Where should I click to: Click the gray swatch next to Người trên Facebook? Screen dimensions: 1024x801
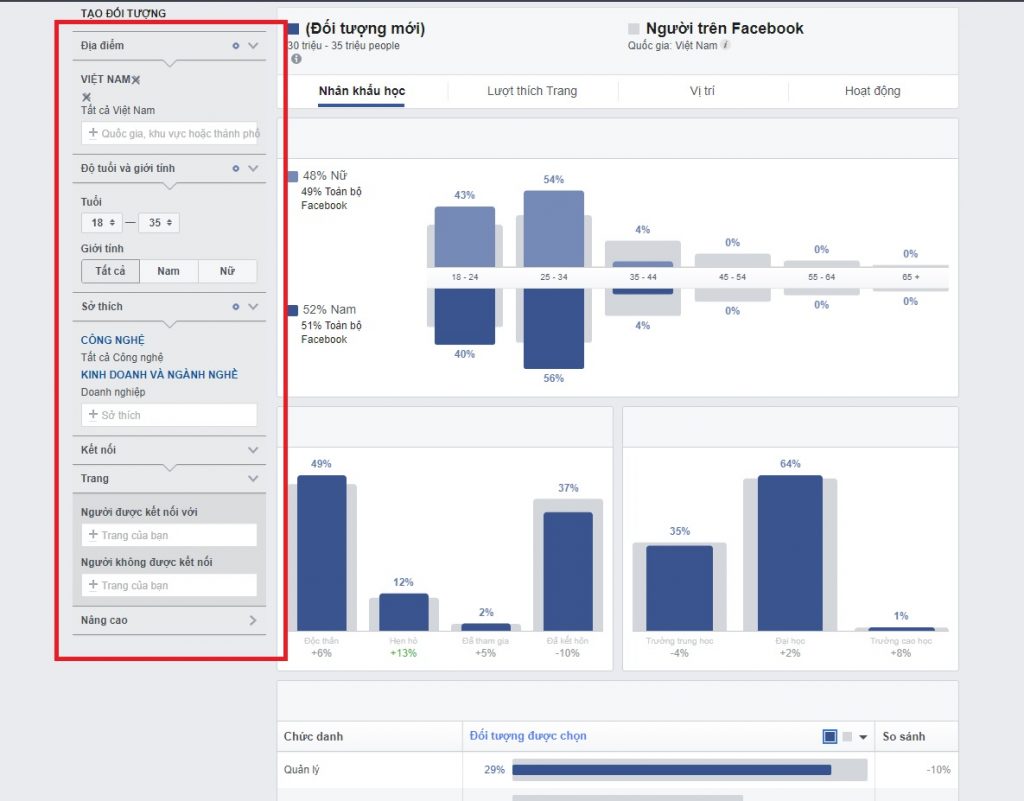point(633,29)
